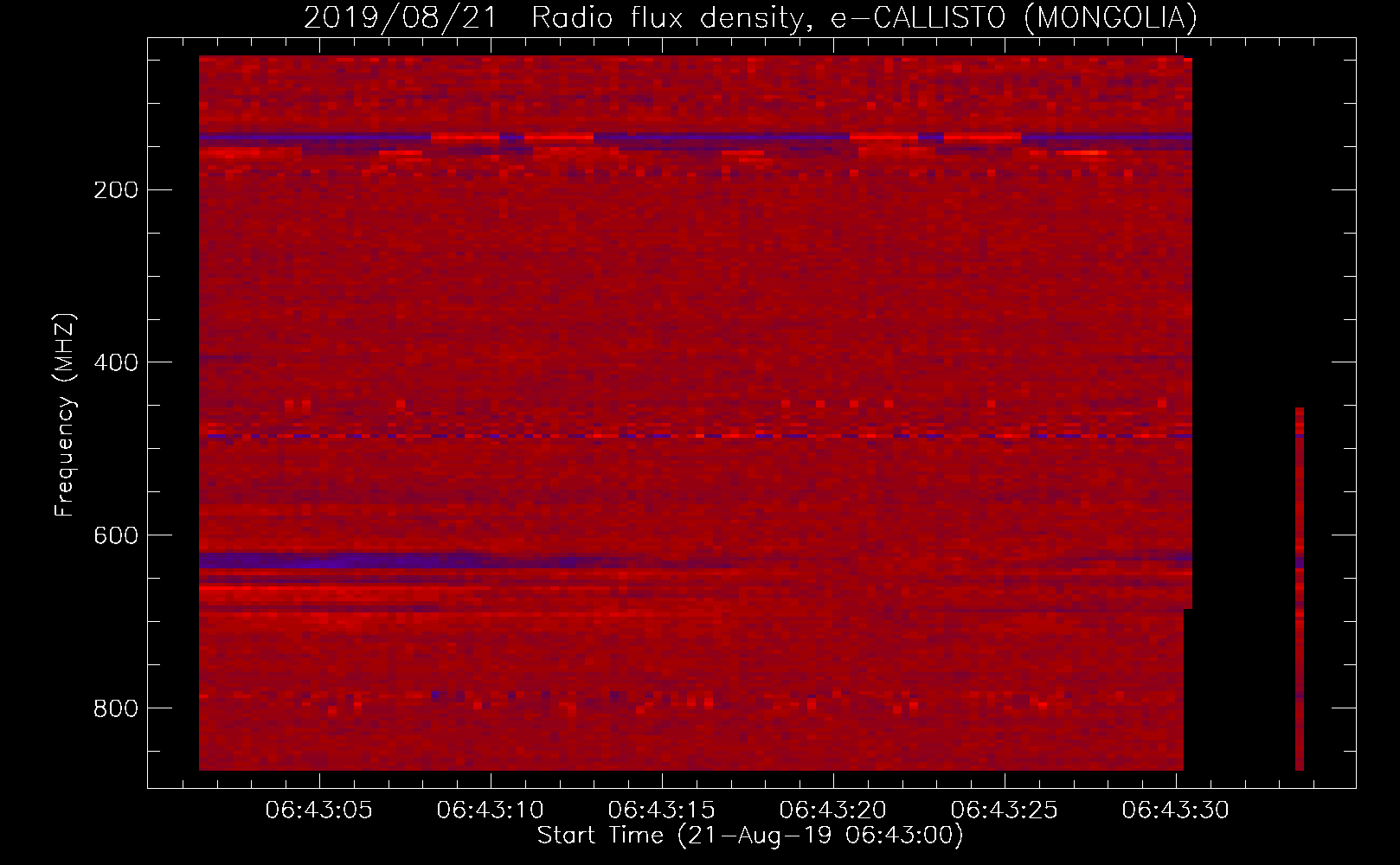The width and height of the screenshot is (1400, 865).
Task: Select the 800 frequency tick label
Action: pyautogui.click(x=116, y=708)
